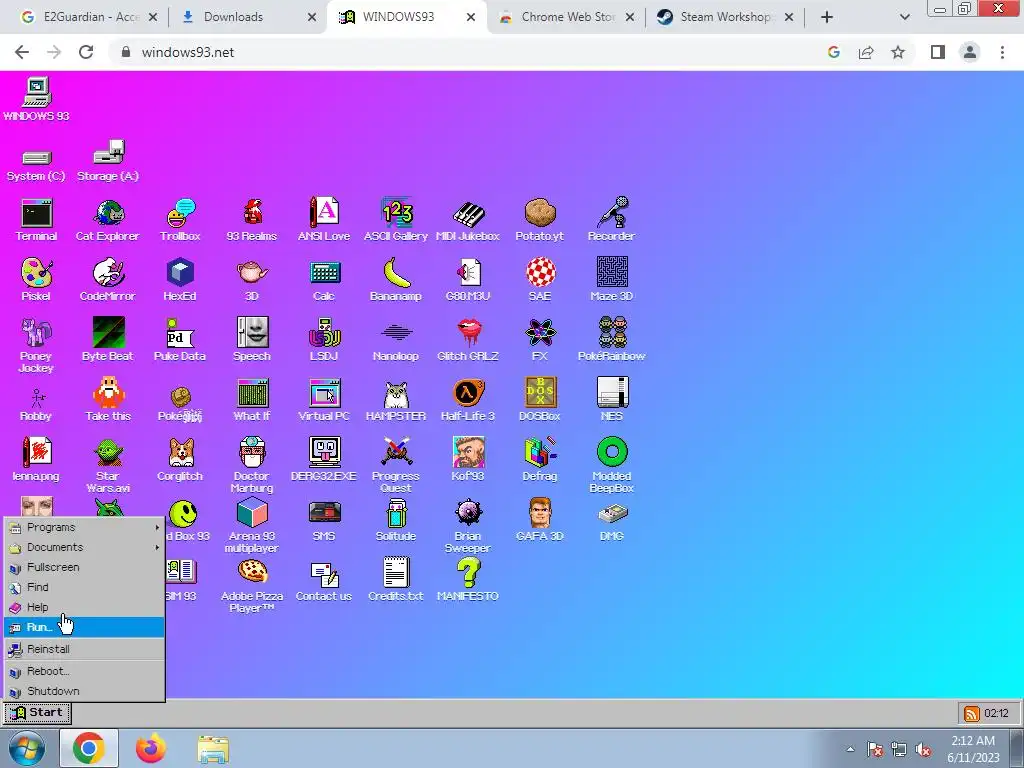Screen dimensions: 1024x768
Task: Switch to the Chrome Web Store tab
Action: [567, 17]
